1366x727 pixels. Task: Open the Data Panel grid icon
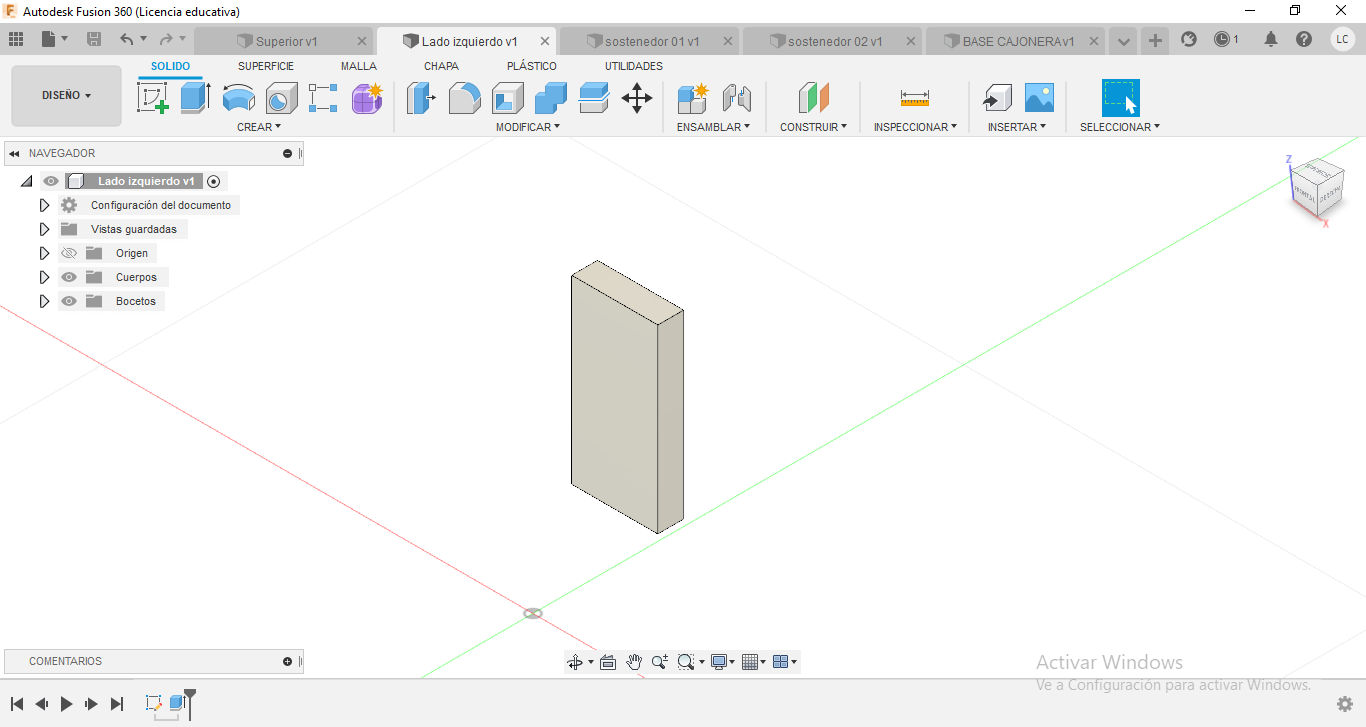(x=16, y=39)
